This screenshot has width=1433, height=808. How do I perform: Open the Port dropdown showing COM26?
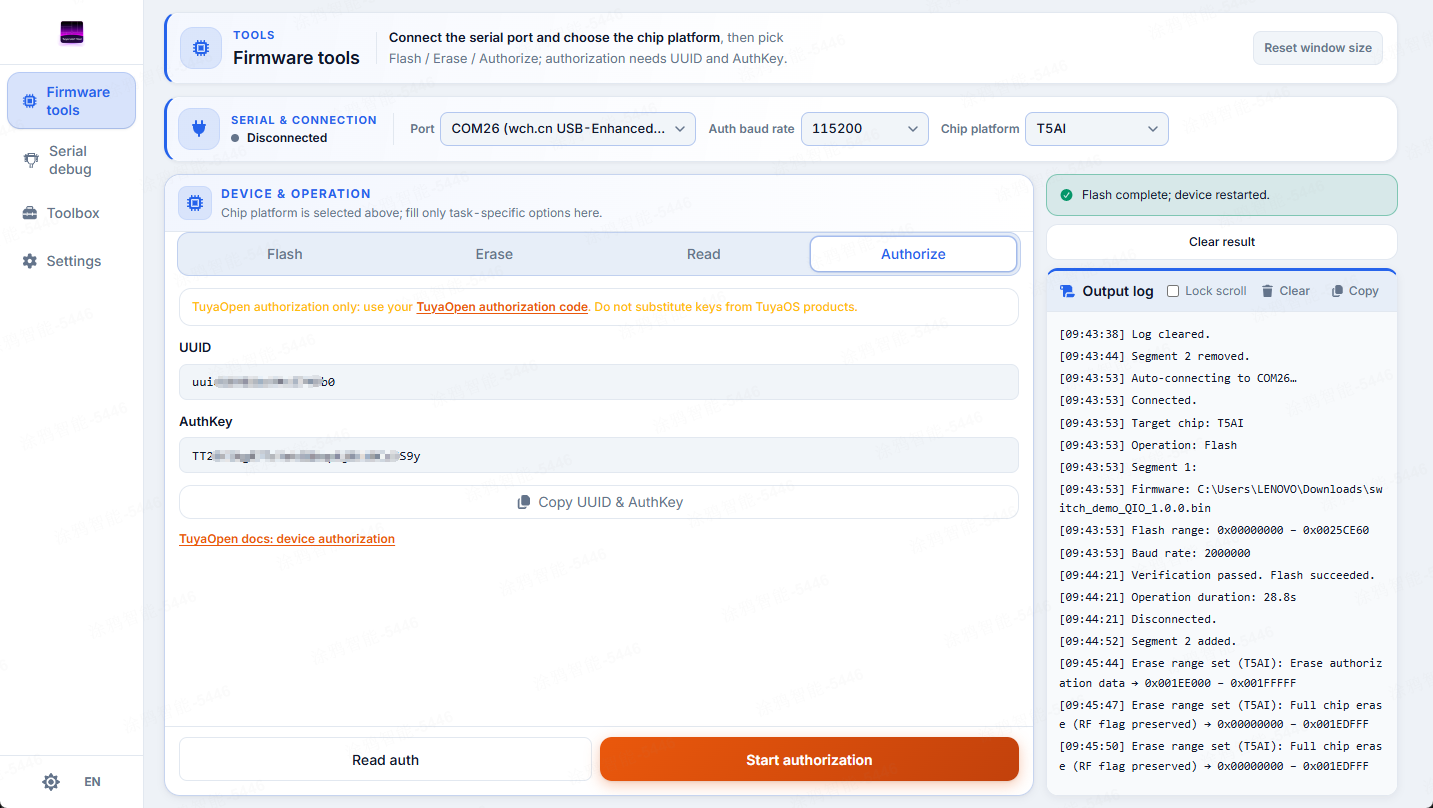click(x=568, y=129)
